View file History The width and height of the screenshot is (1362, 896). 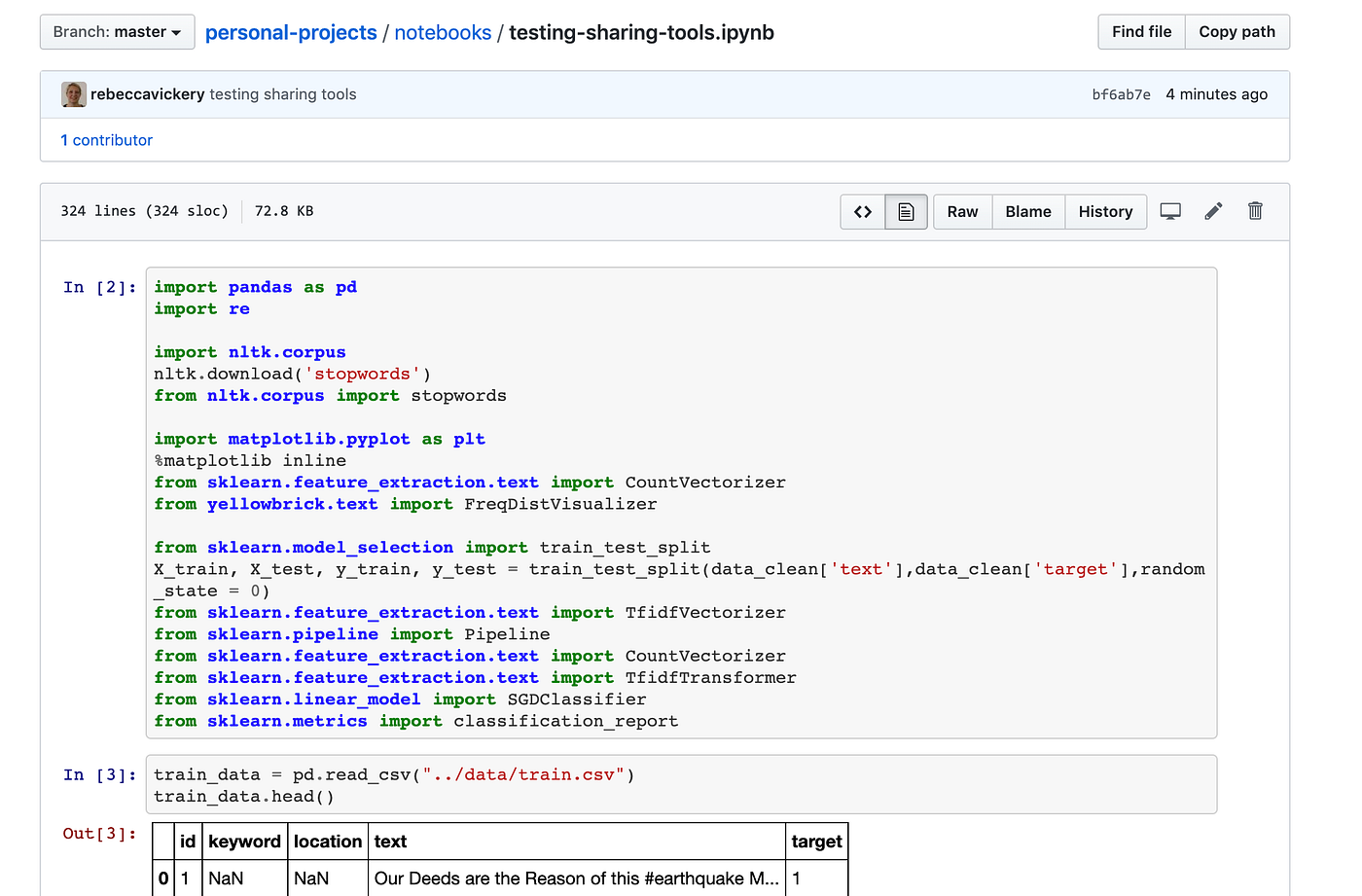pos(1105,212)
